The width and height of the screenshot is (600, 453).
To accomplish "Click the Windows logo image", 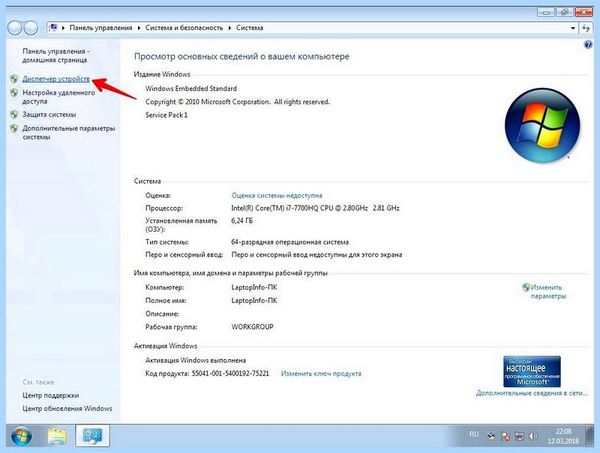I will click(x=543, y=125).
